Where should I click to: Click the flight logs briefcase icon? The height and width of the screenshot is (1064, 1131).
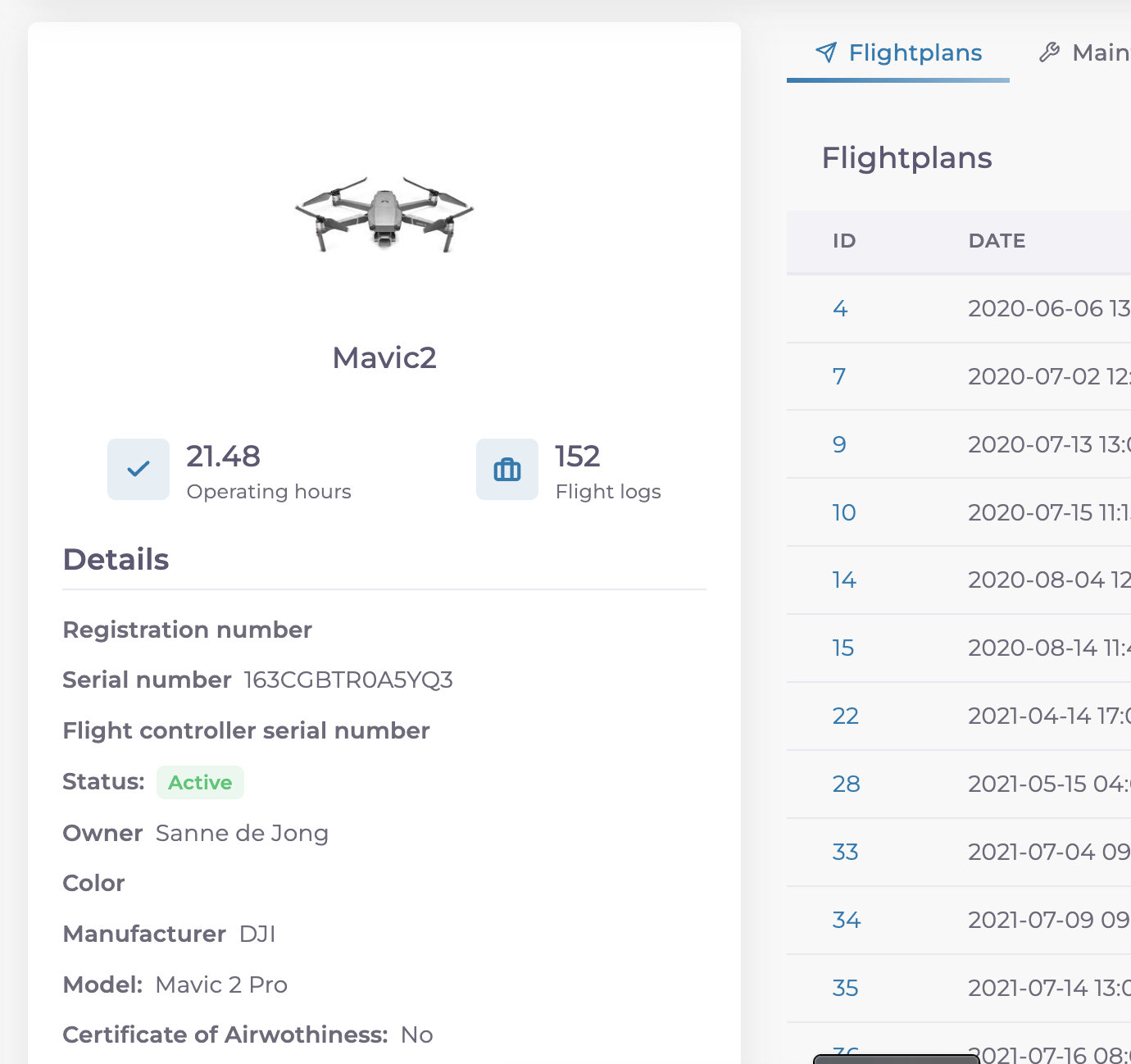(507, 469)
